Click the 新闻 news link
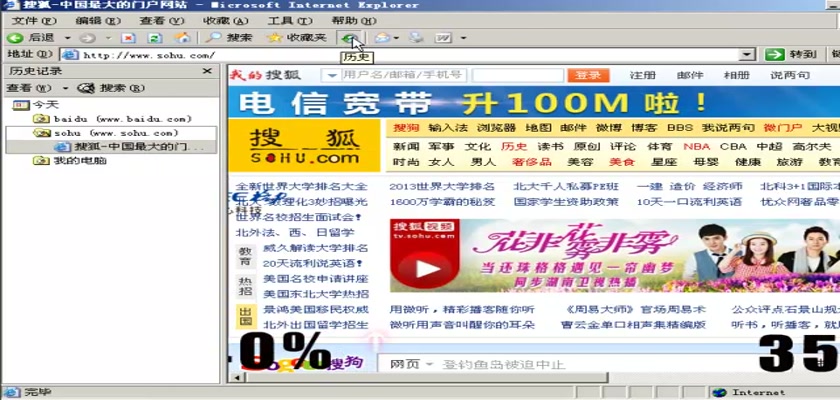Viewport: 840px width, 400px height. pos(406,146)
